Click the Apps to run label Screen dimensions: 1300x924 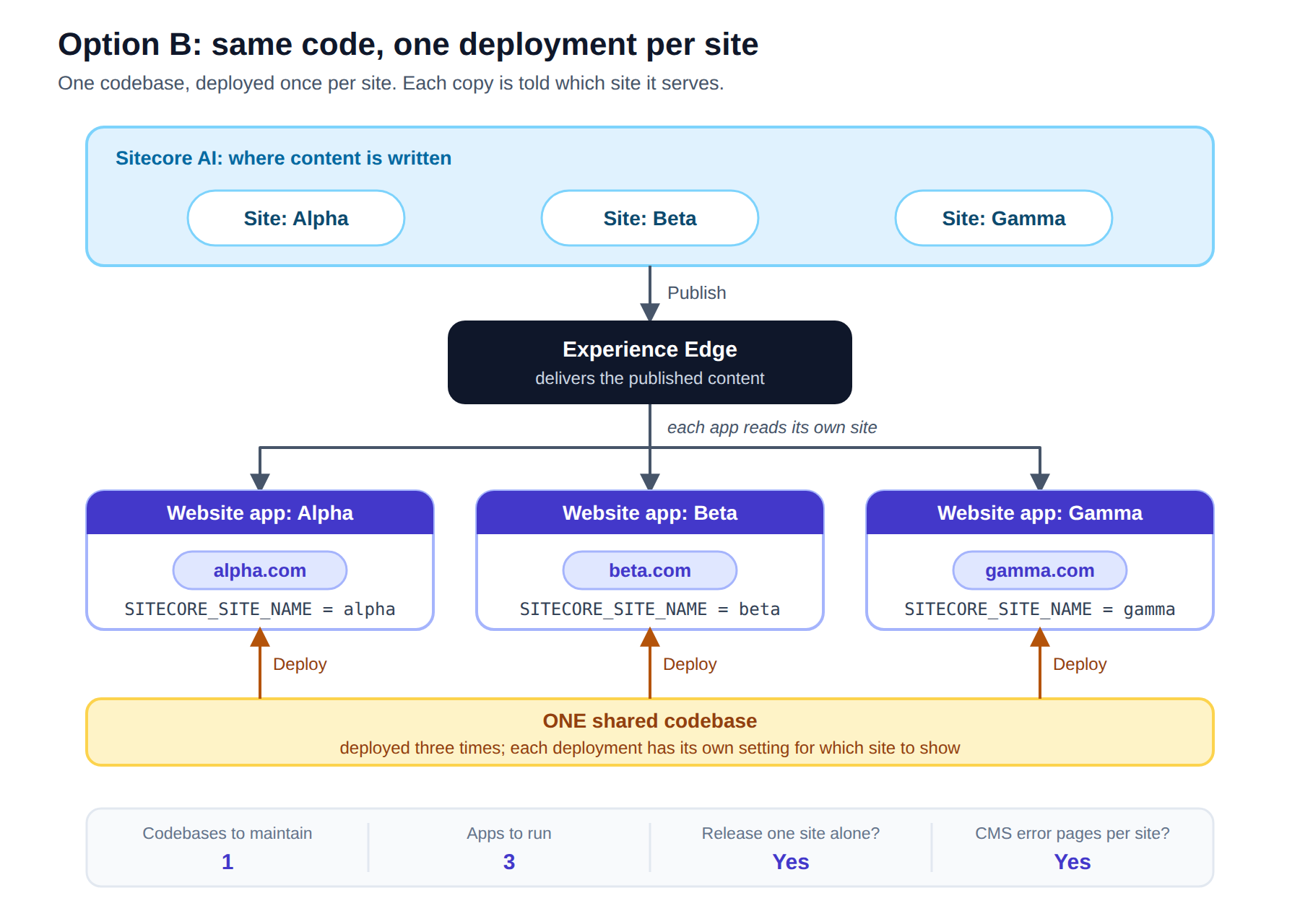click(509, 833)
